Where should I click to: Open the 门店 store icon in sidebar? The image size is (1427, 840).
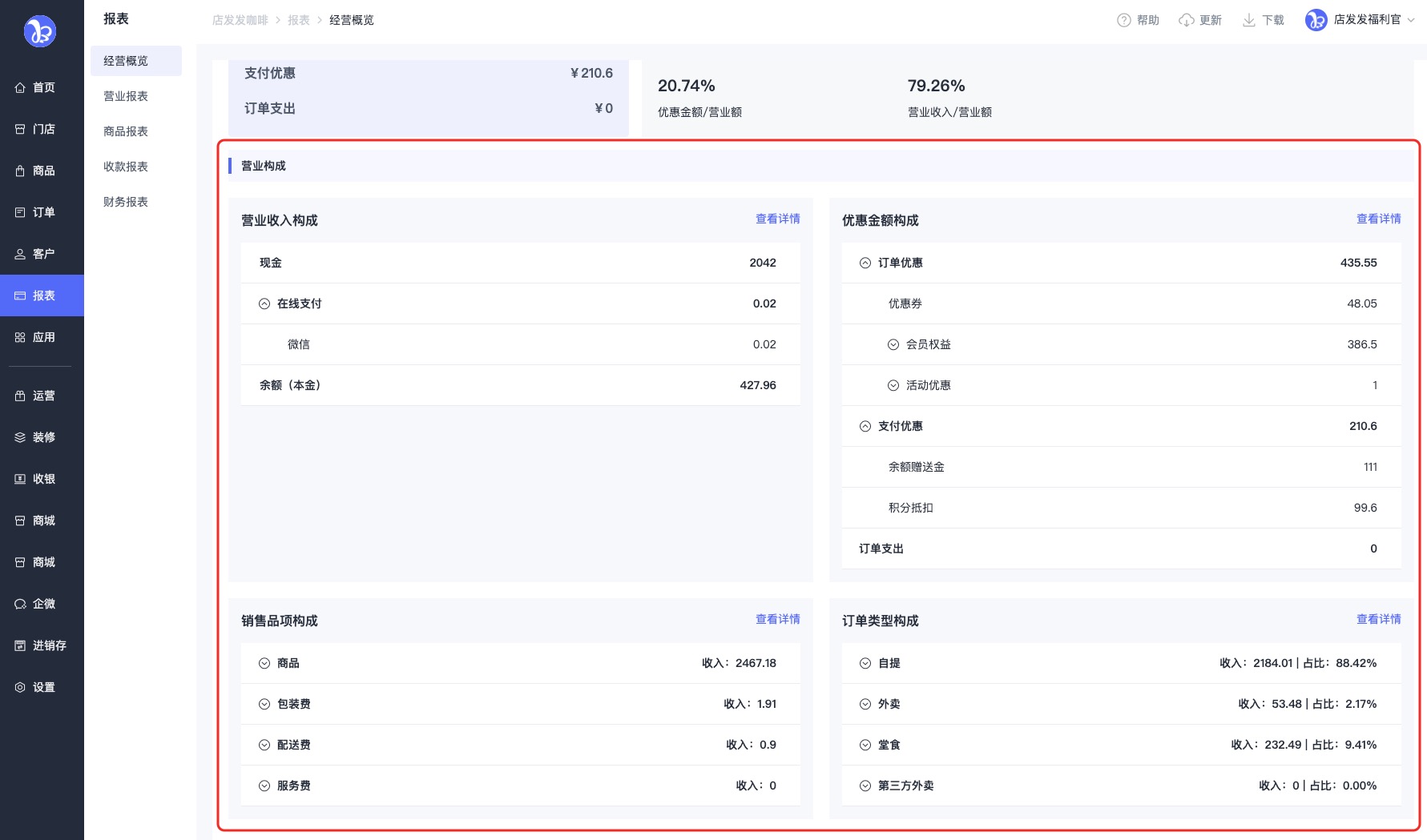20,130
